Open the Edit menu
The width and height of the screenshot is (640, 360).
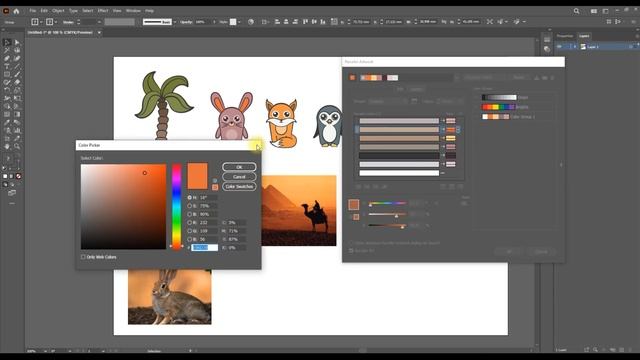pos(44,11)
